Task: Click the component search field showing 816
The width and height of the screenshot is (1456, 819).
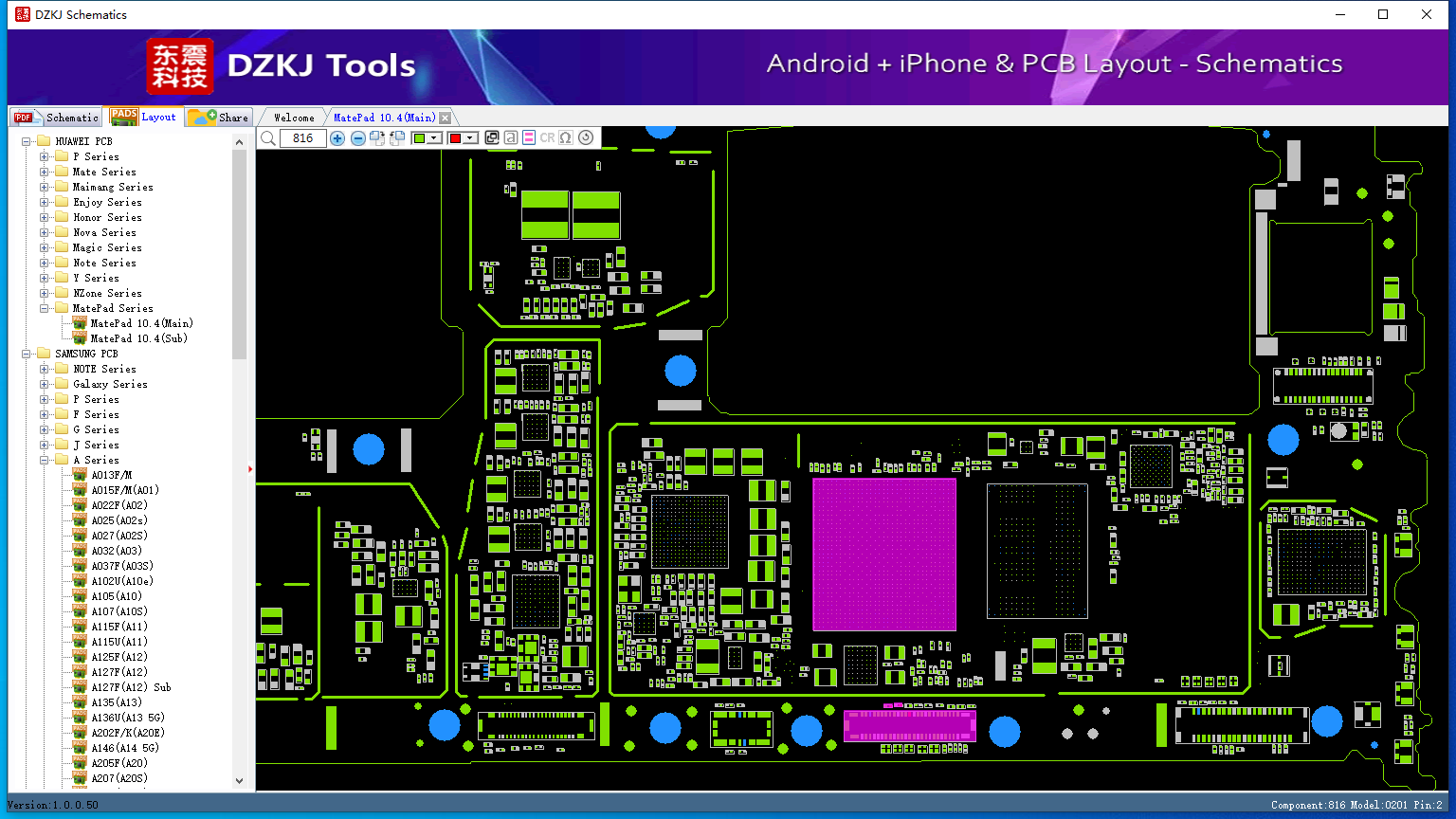Action: [x=303, y=138]
